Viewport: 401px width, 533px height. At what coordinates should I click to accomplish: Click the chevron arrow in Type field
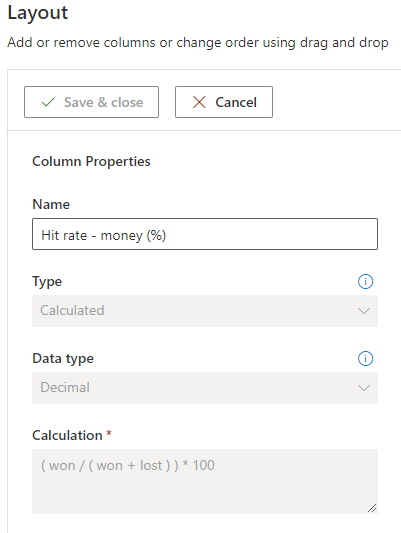pyautogui.click(x=364, y=311)
